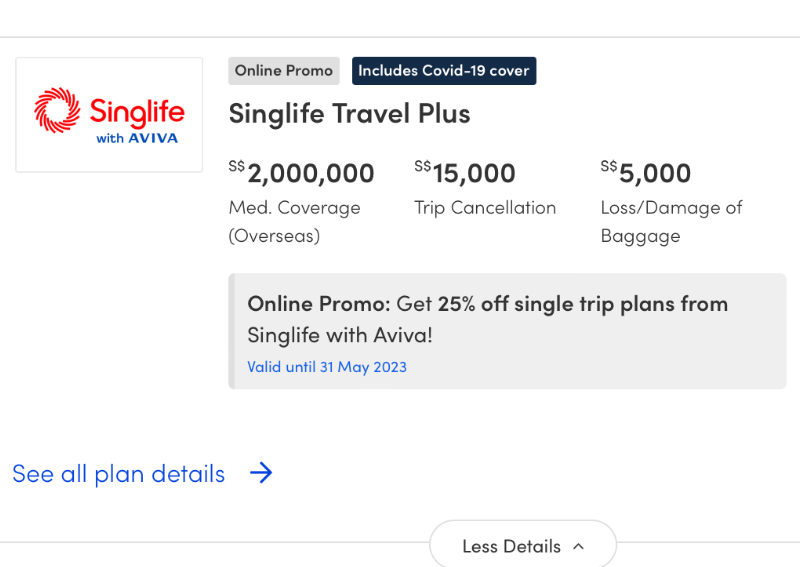Collapse the plan with the Less Details button

coord(523,546)
